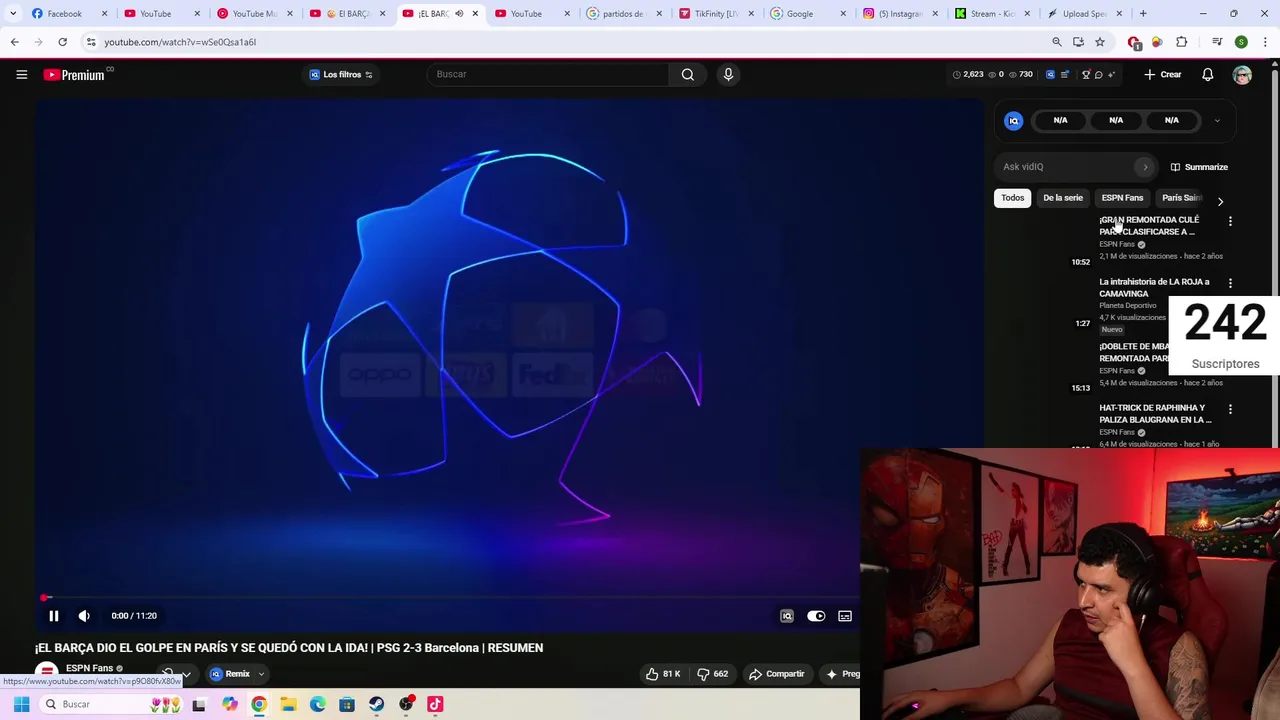Open the account avatar menu

click(x=1242, y=74)
